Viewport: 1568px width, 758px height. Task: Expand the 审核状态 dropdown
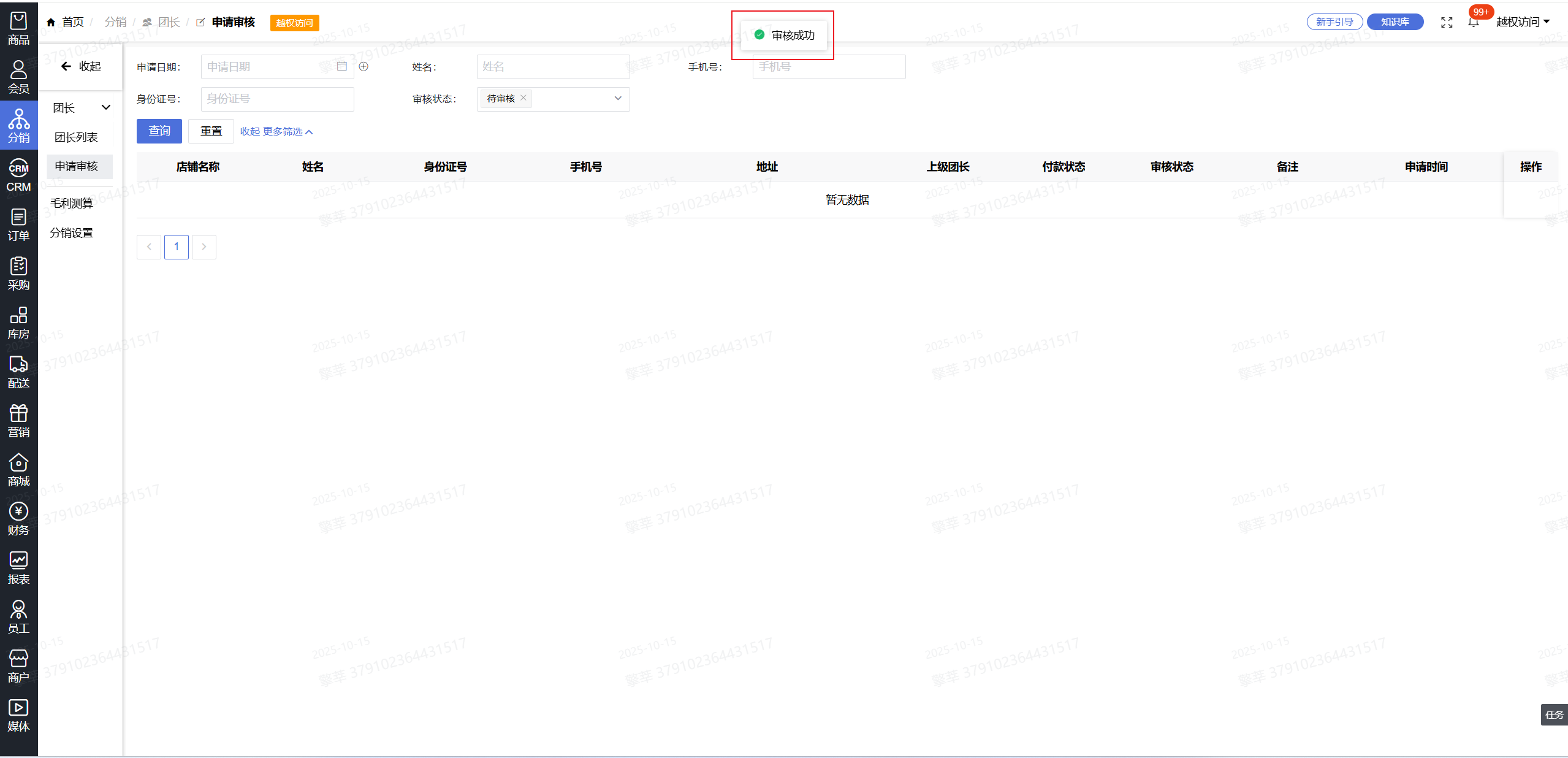[x=618, y=99]
